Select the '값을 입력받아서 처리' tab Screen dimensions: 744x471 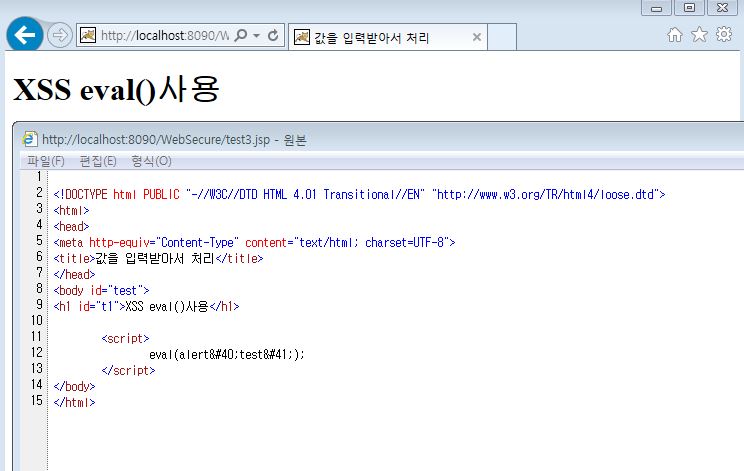click(388, 37)
